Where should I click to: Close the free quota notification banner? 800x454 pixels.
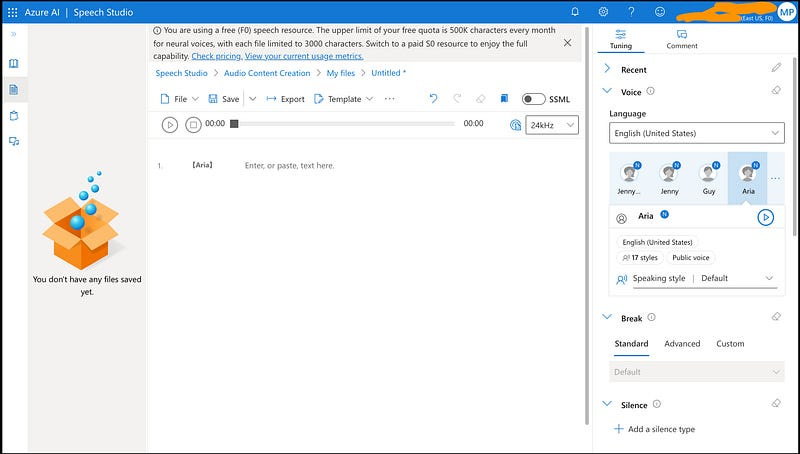567,43
